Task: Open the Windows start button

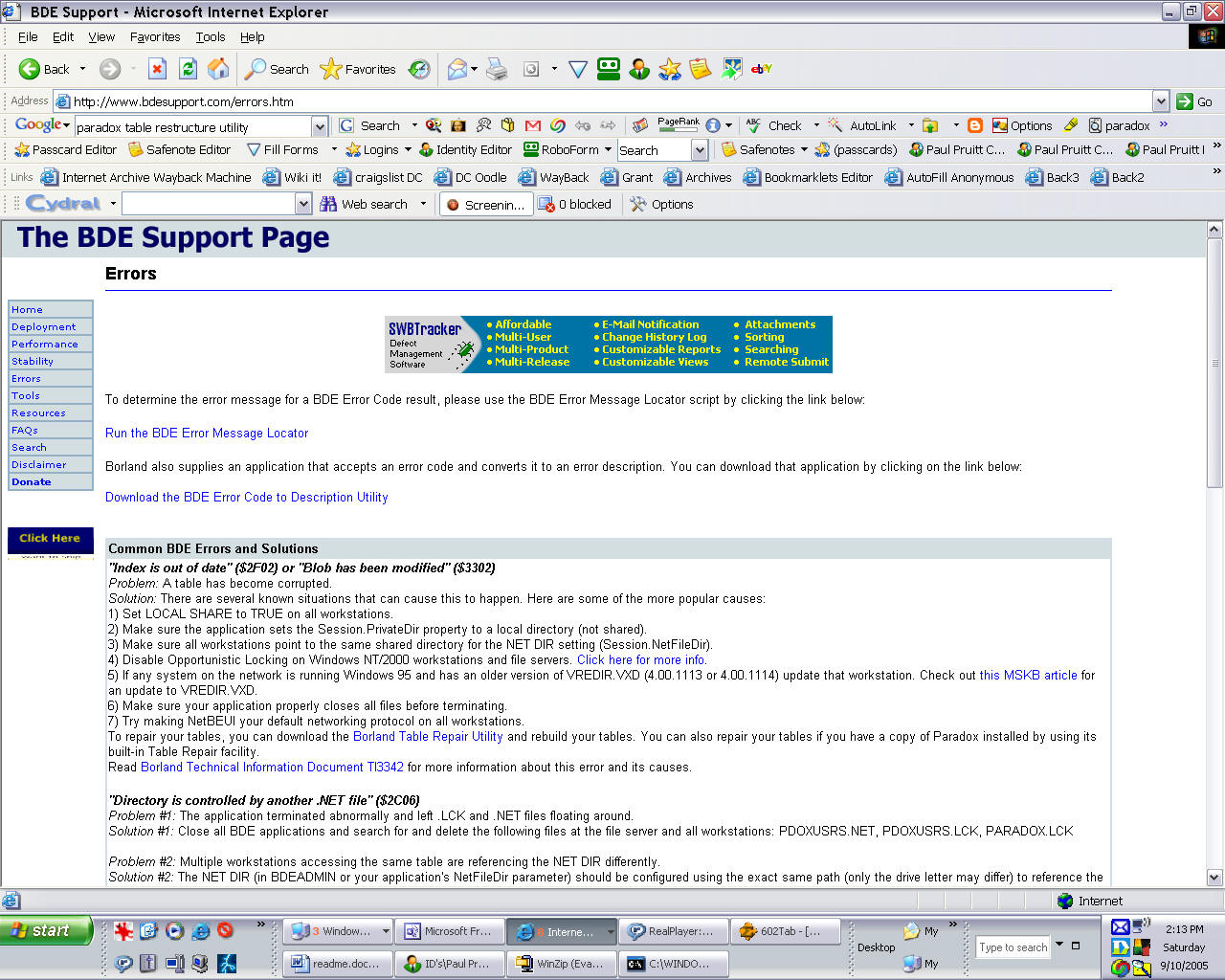Action: point(46,930)
